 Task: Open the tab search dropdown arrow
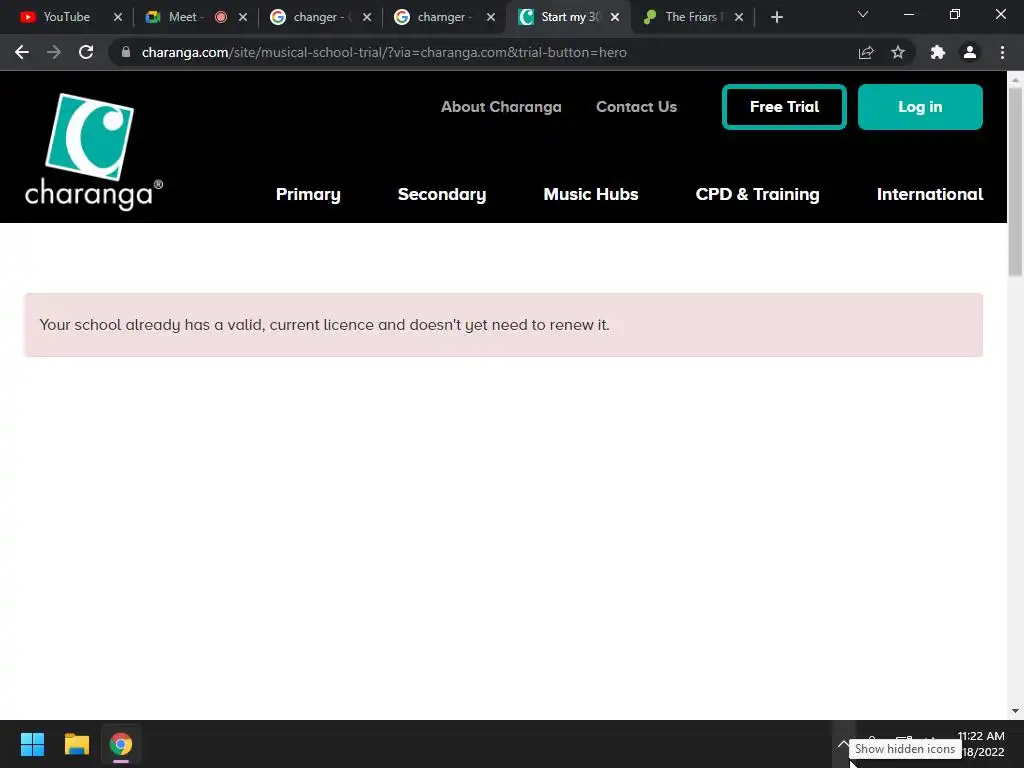click(x=863, y=14)
